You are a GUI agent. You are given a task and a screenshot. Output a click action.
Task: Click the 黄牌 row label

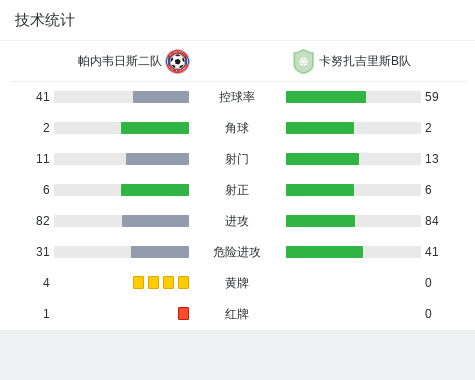tap(237, 283)
